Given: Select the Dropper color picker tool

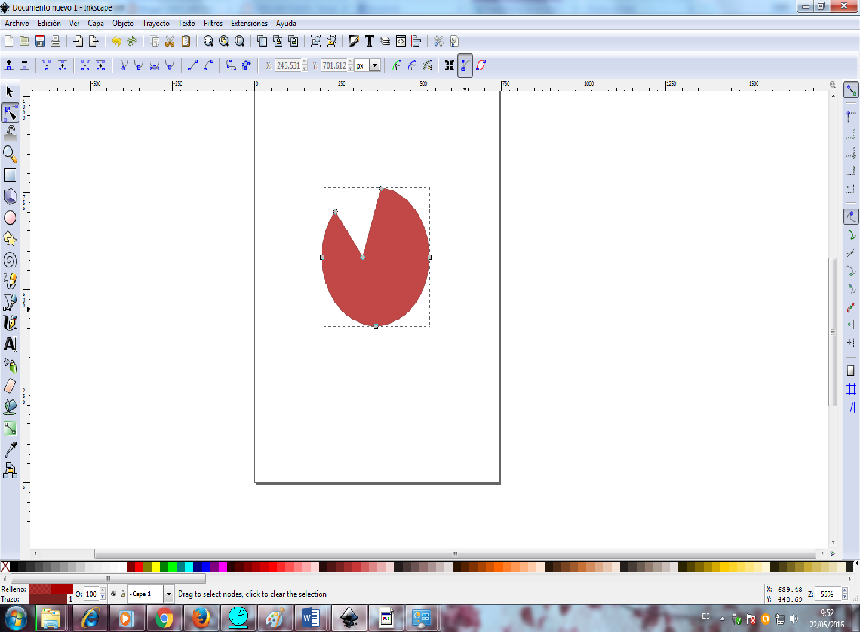Looking at the screenshot, I should (x=10, y=450).
